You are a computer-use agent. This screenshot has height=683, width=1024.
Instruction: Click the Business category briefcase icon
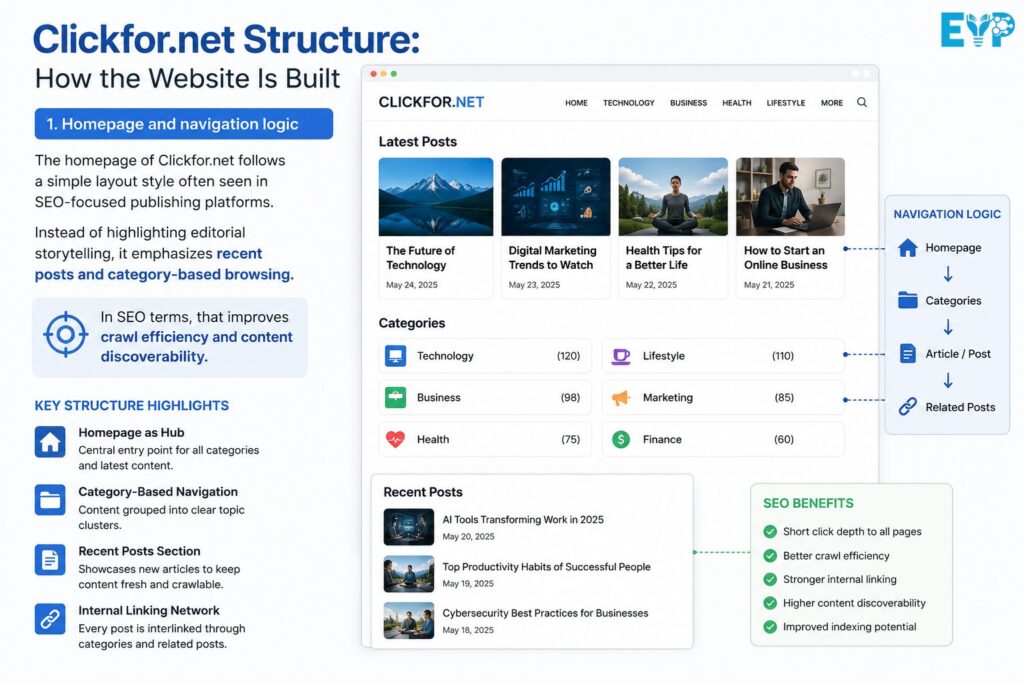(x=395, y=397)
